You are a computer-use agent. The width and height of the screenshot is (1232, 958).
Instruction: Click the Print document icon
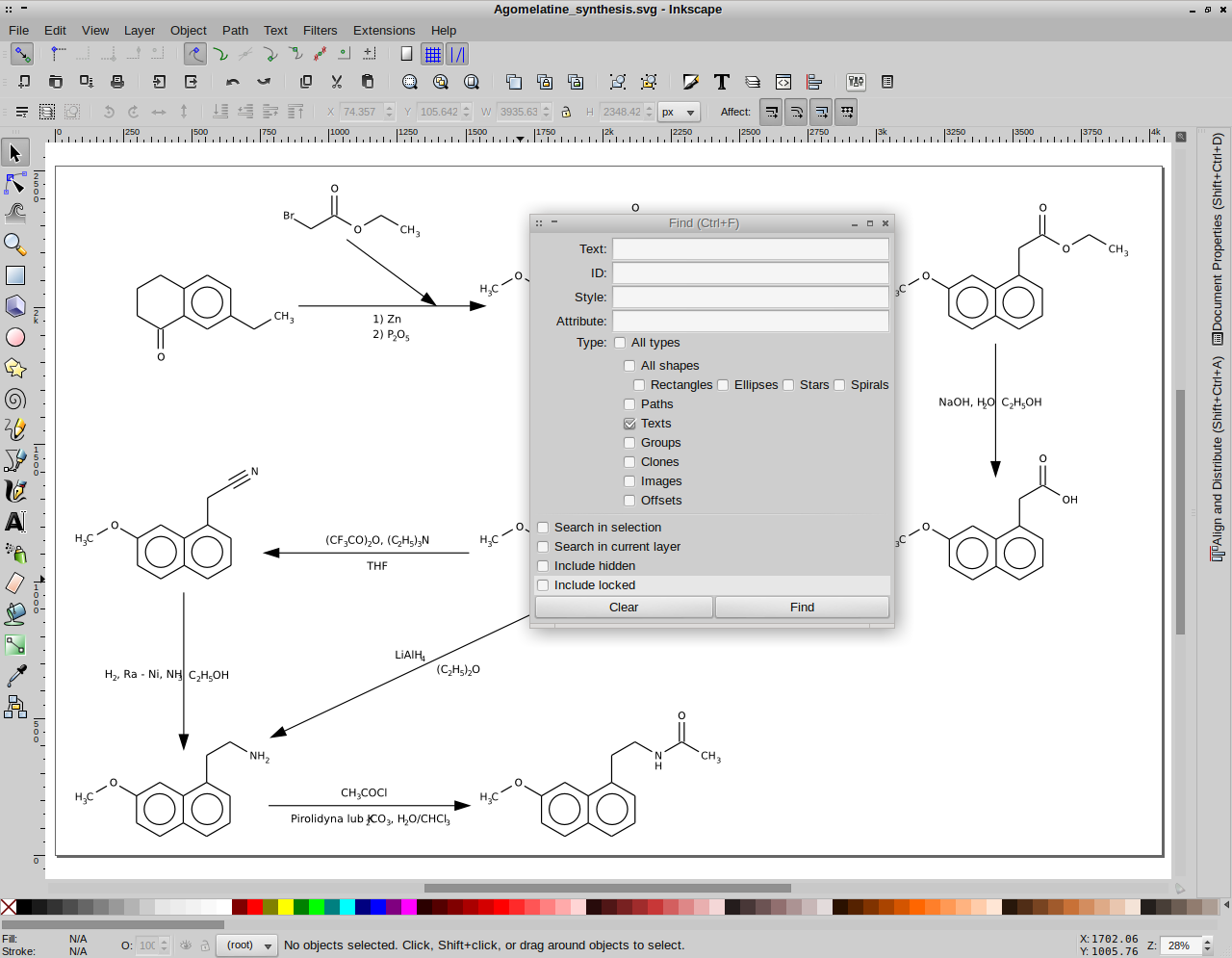point(117,82)
